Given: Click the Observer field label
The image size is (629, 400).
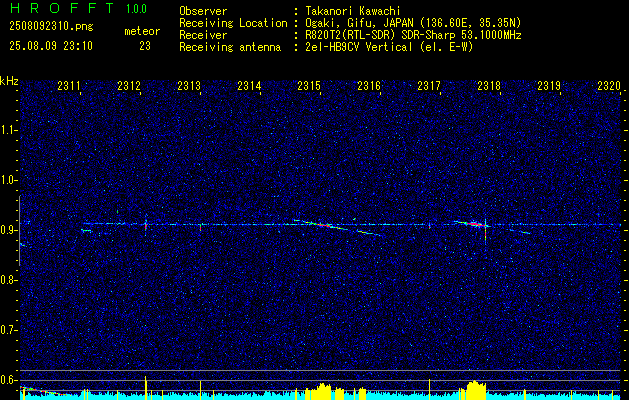Looking at the screenshot, I should 203,11.
